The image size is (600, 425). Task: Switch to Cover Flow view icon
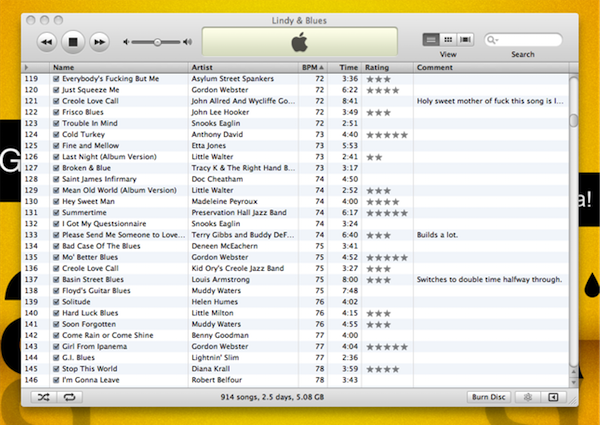[465, 39]
